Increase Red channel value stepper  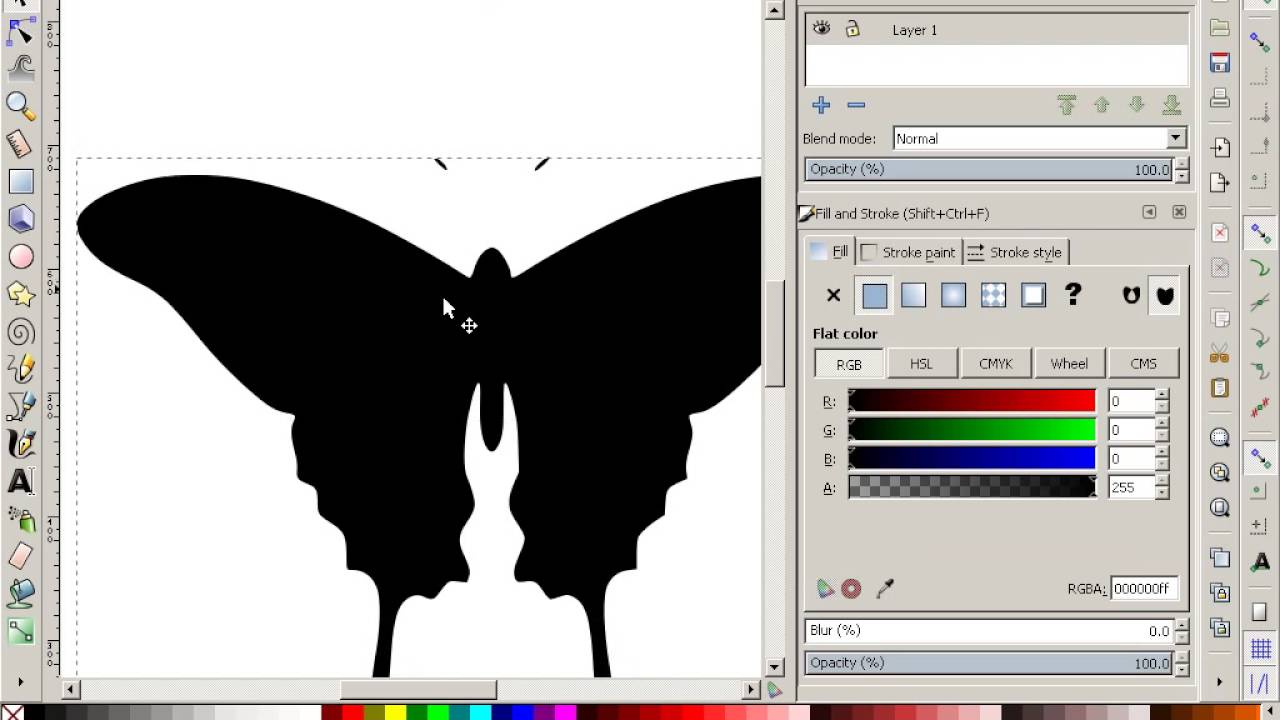point(1162,396)
